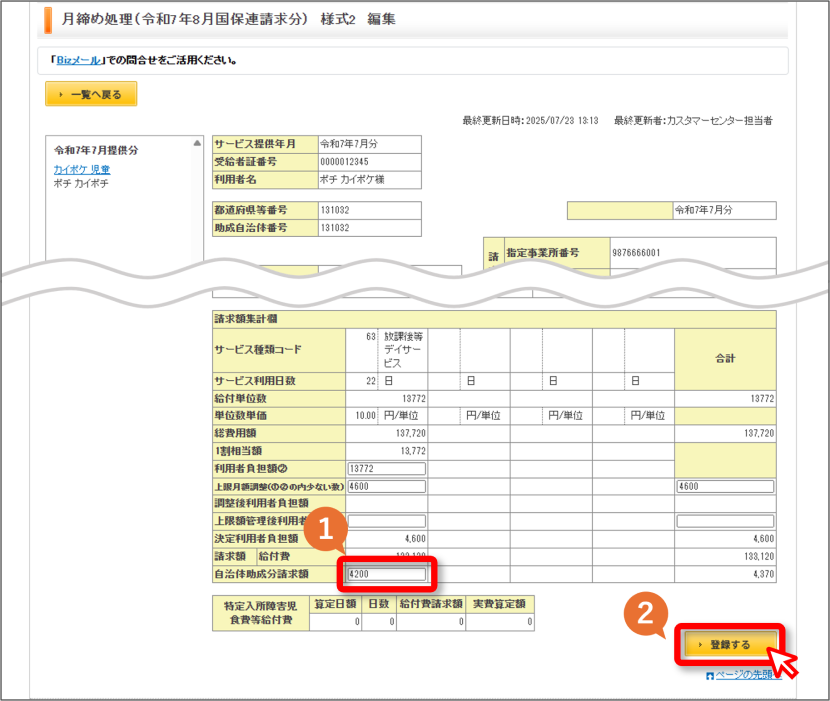Viewport: 830px width, 701px height.
Task: Click the 上限月額調整 input field showing 4600
Action: coord(386,486)
